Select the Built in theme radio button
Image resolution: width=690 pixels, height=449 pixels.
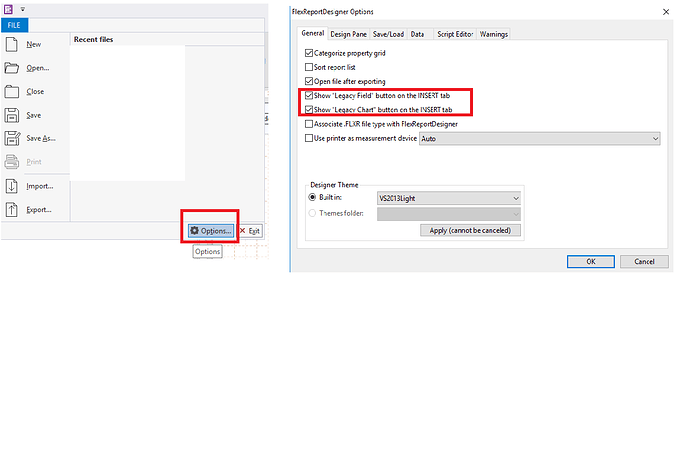(x=312, y=197)
